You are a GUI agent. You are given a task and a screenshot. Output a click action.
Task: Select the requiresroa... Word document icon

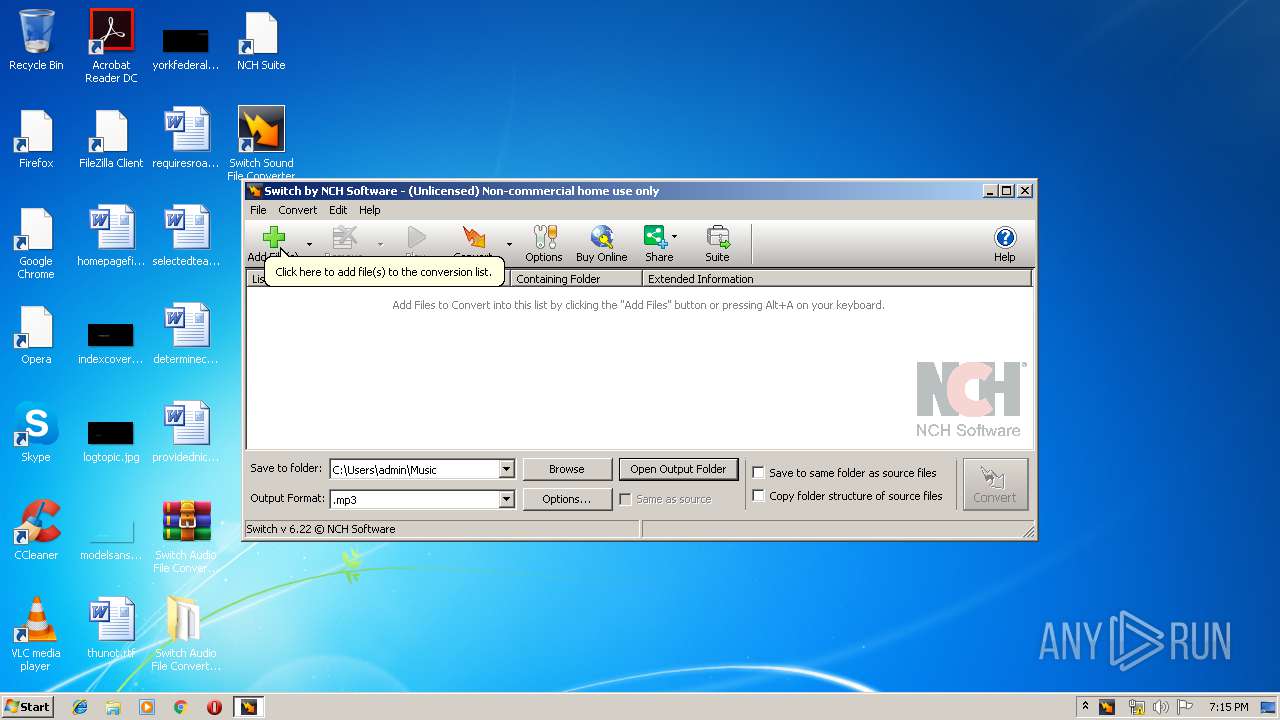coord(186,138)
